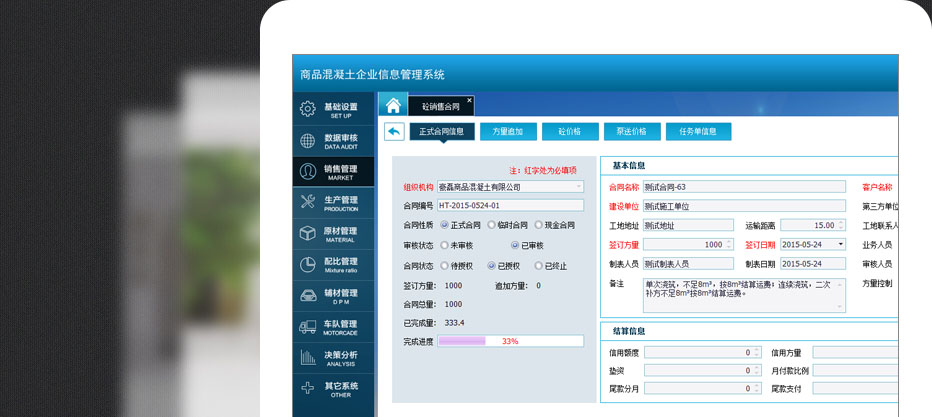The height and width of the screenshot is (417, 932).
Task: Select 临时合同 radio button
Action: point(491,225)
